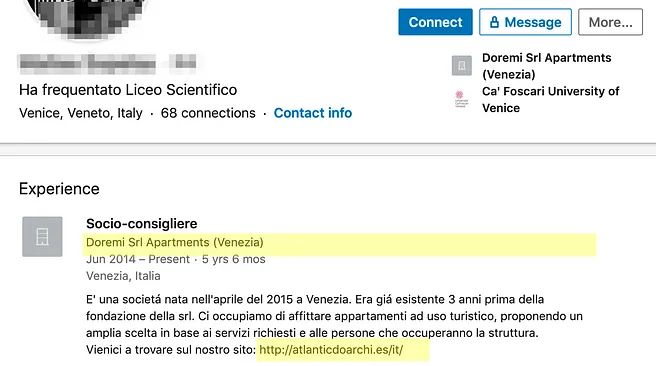This screenshot has width=656, height=366.
Task: Open the Message button with lock icon
Action: click(525, 22)
